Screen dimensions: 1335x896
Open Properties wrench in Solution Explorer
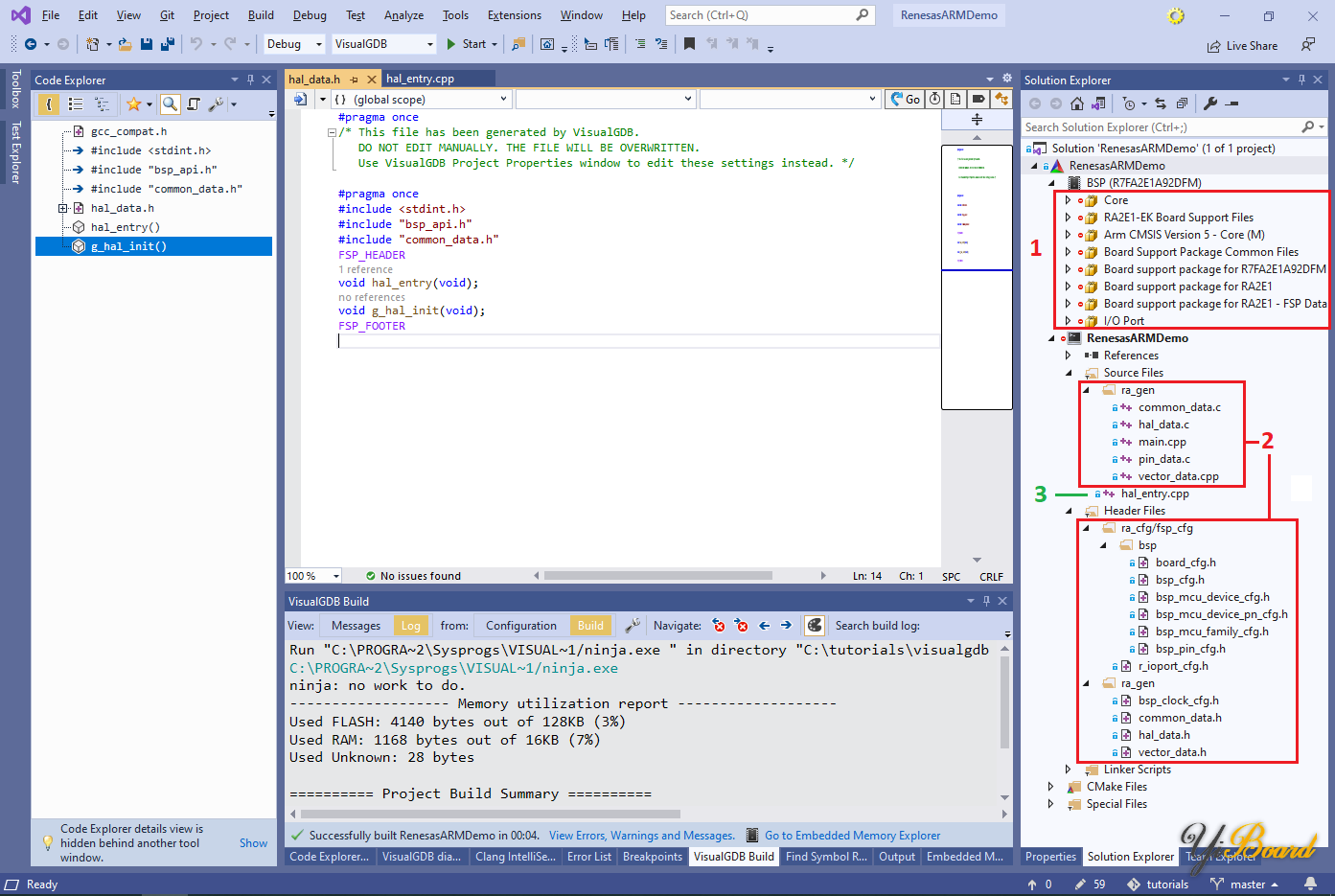click(1210, 103)
